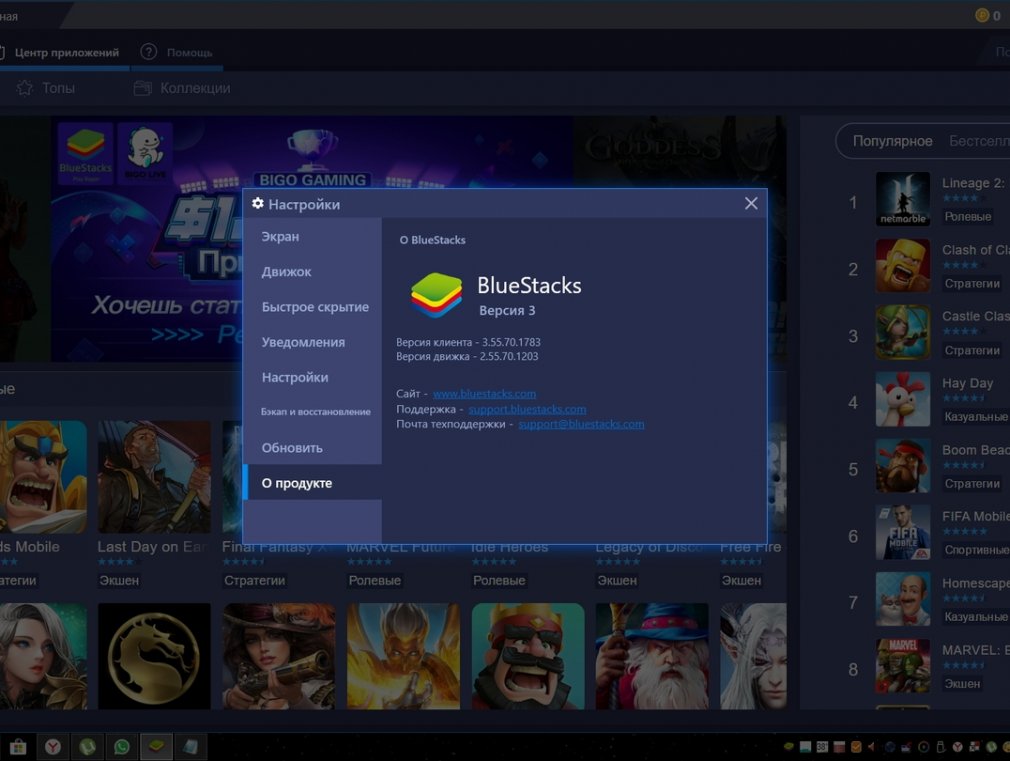Click the support@bluestacks.com email link

point(581,424)
